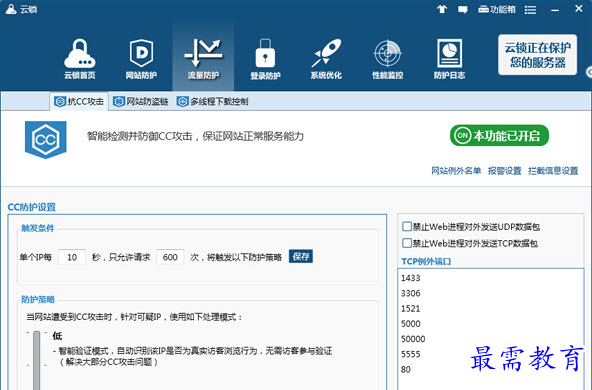Switch to 抗CC攻击 tab
592x390 pixels.
click(79, 101)
